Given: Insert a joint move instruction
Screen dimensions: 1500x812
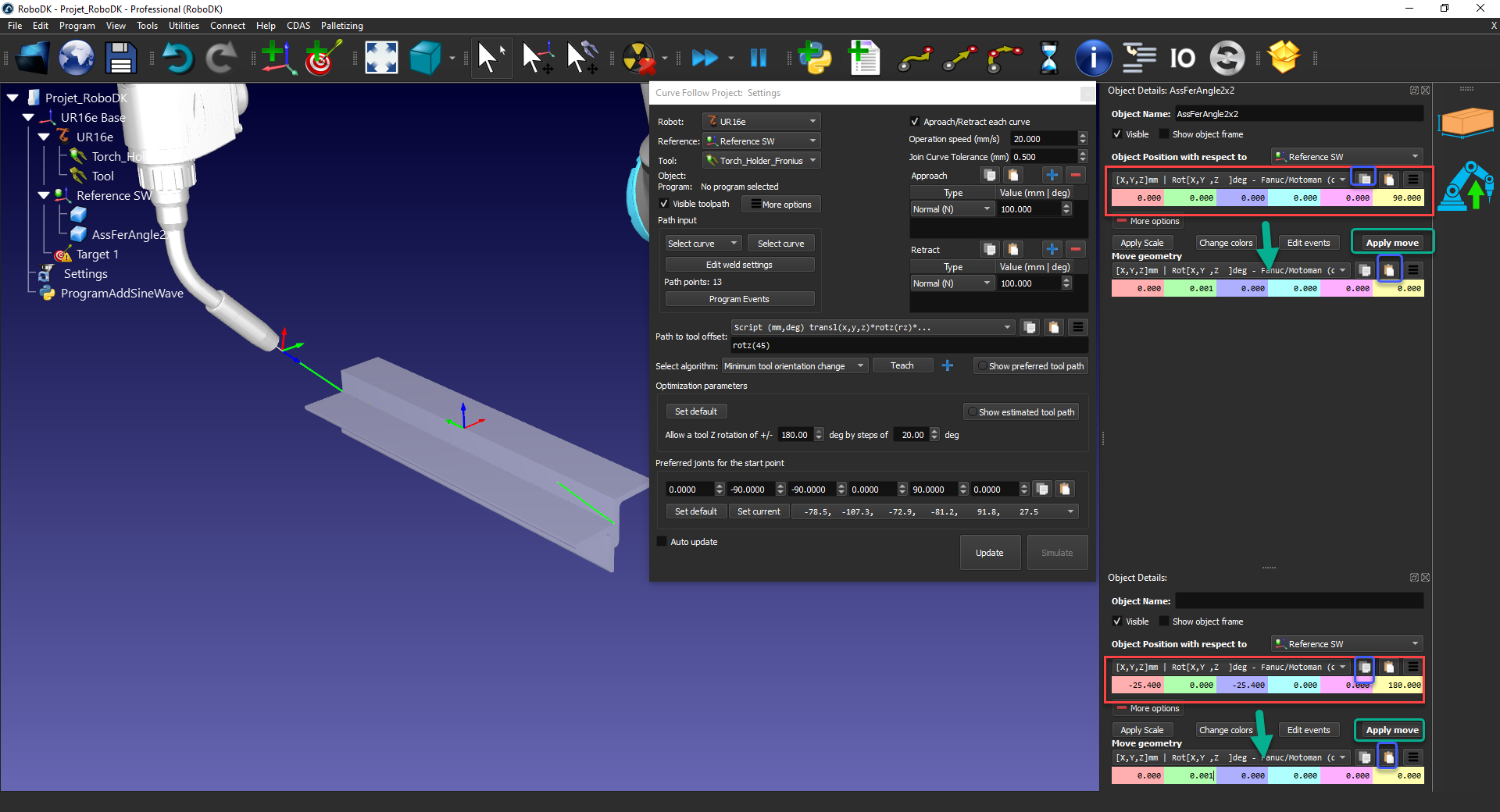Looking at the screenshot, I should [x=915, y=59].
